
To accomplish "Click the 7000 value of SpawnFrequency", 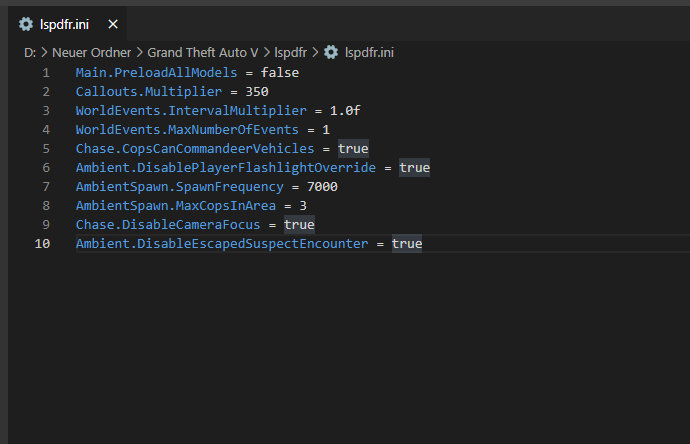I will tap(323, 186).
